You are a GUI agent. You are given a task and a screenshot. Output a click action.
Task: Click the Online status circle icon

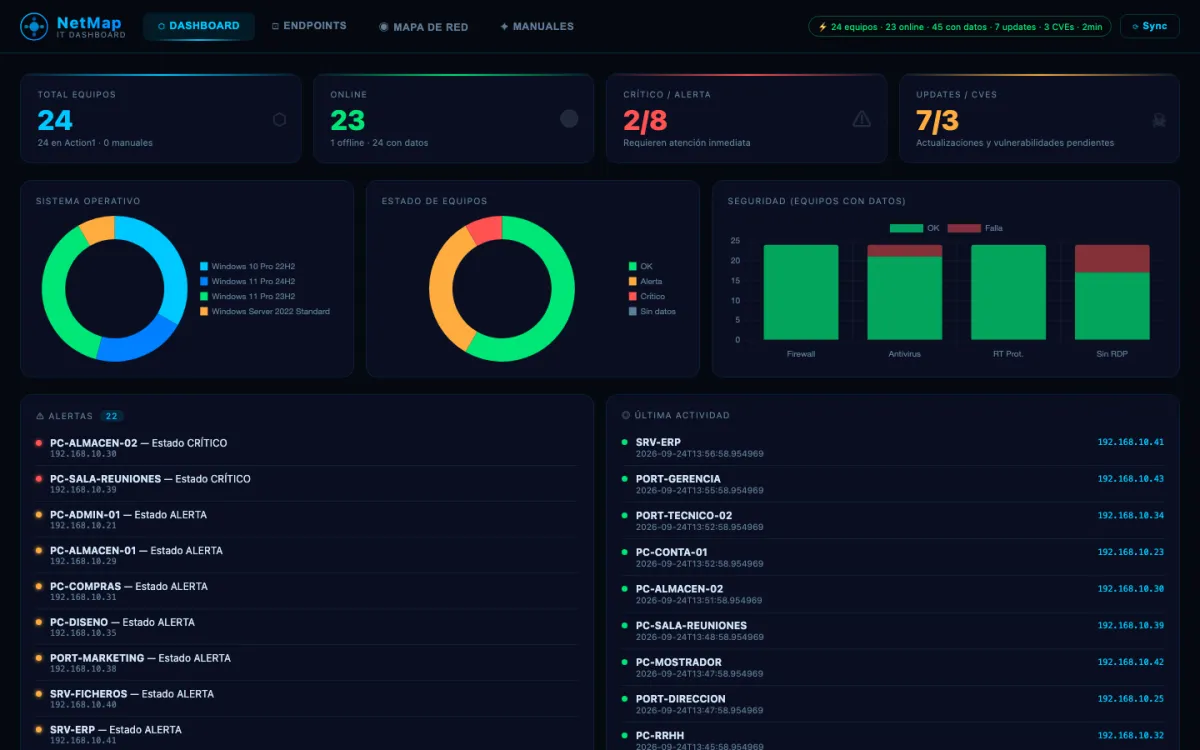[x=569, y=119]
